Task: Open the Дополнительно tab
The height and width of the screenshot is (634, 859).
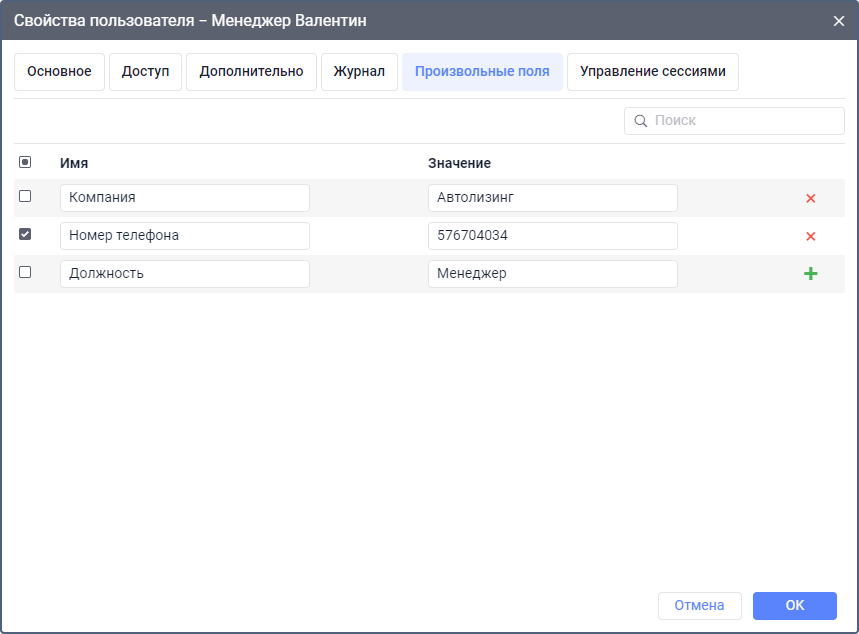Action: point(251,72)
